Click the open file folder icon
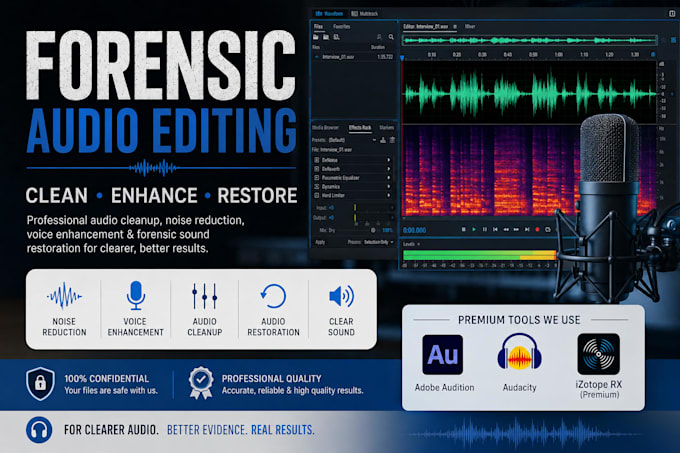 316,37
